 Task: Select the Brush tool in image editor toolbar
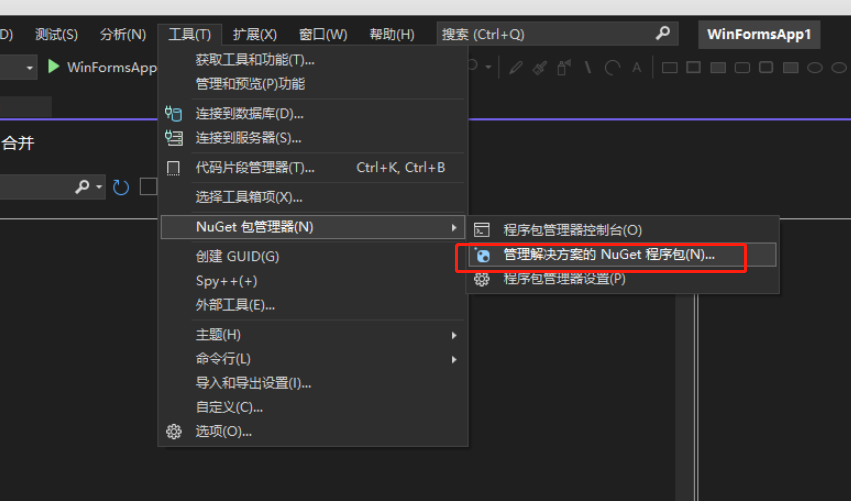(x=539, y=68)
